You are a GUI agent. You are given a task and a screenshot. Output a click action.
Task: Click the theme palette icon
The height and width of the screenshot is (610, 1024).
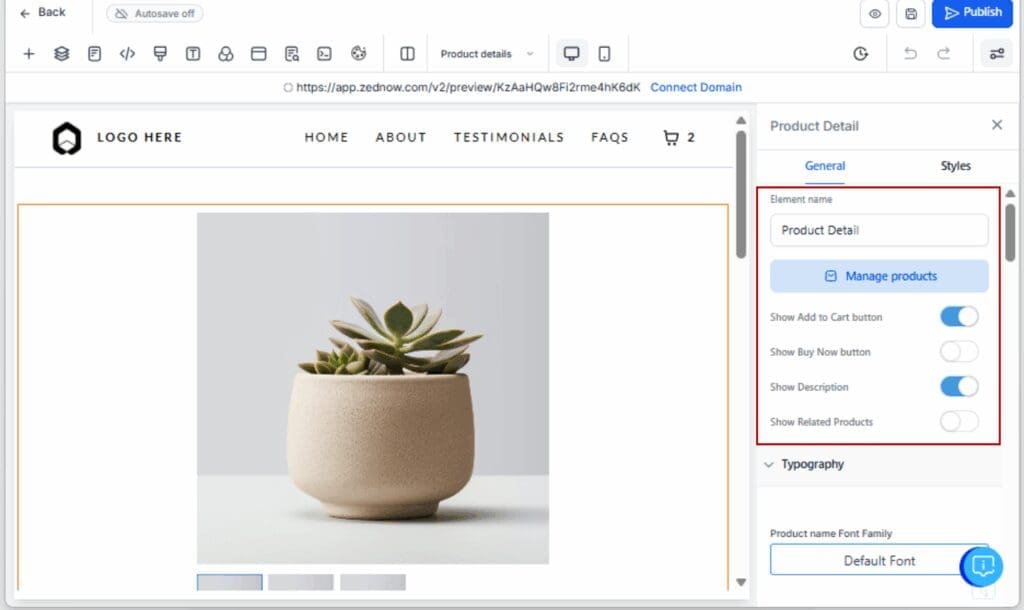click(x=358, y=53)
